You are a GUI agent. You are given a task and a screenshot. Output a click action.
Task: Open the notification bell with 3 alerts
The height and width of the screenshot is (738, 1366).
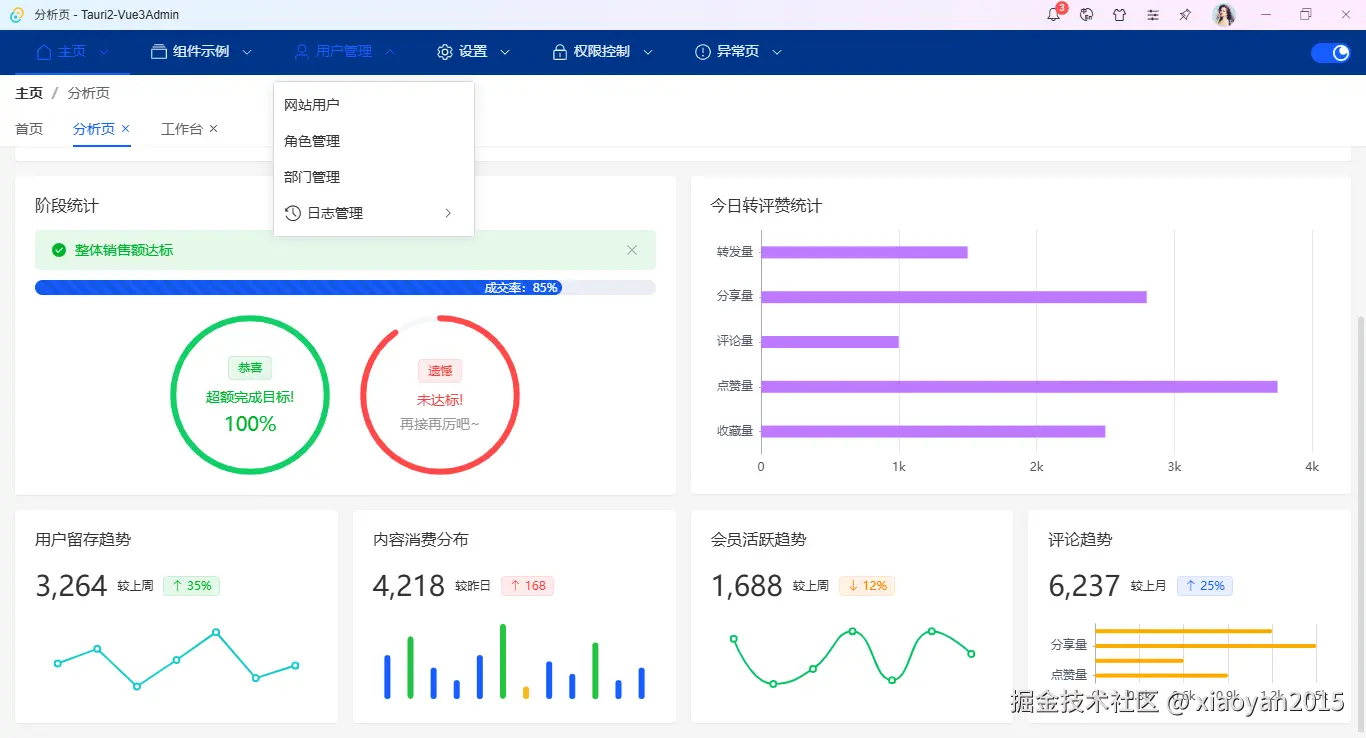(x=1054, y=14)
